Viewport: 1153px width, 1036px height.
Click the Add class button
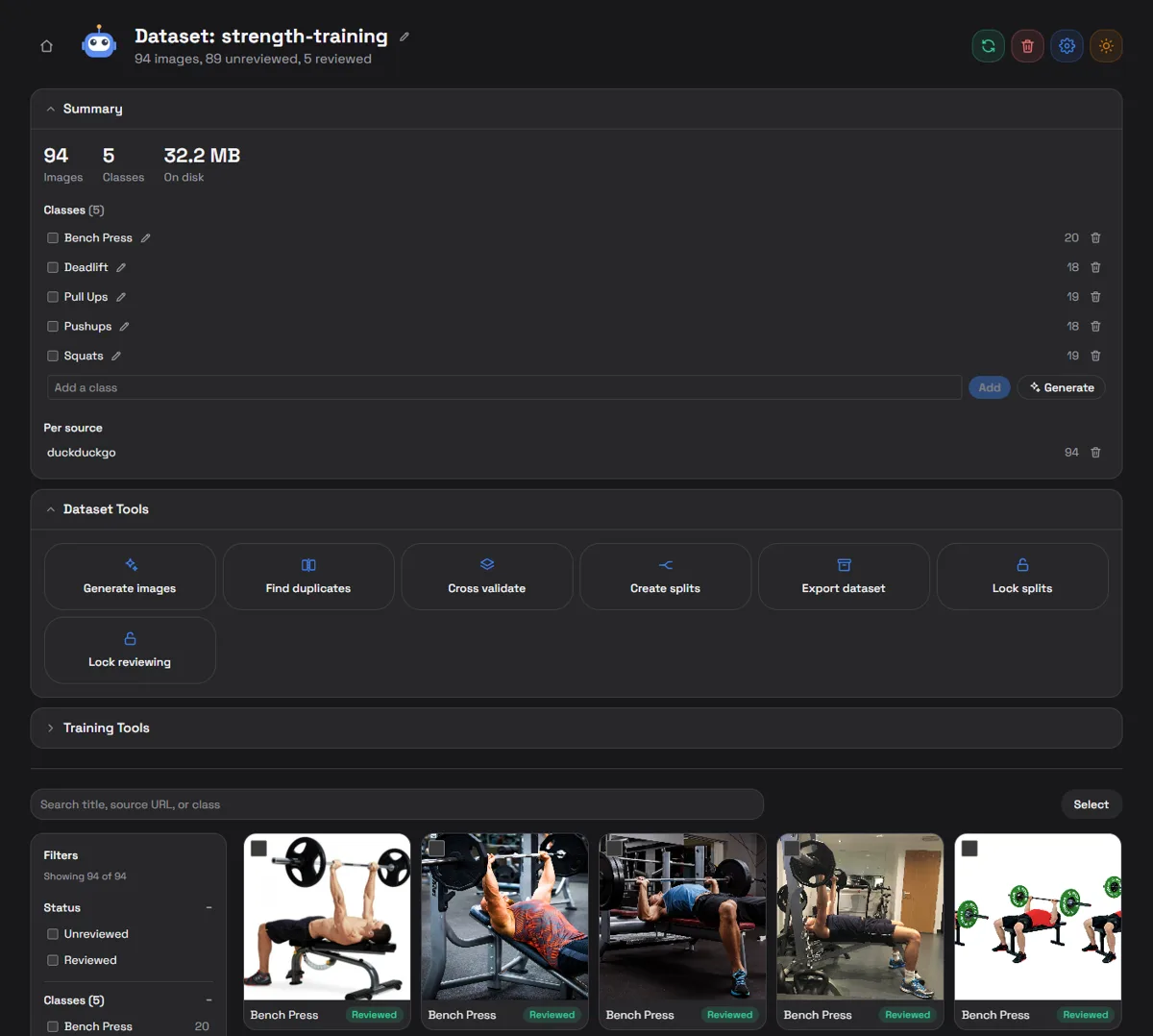[990, 387]
